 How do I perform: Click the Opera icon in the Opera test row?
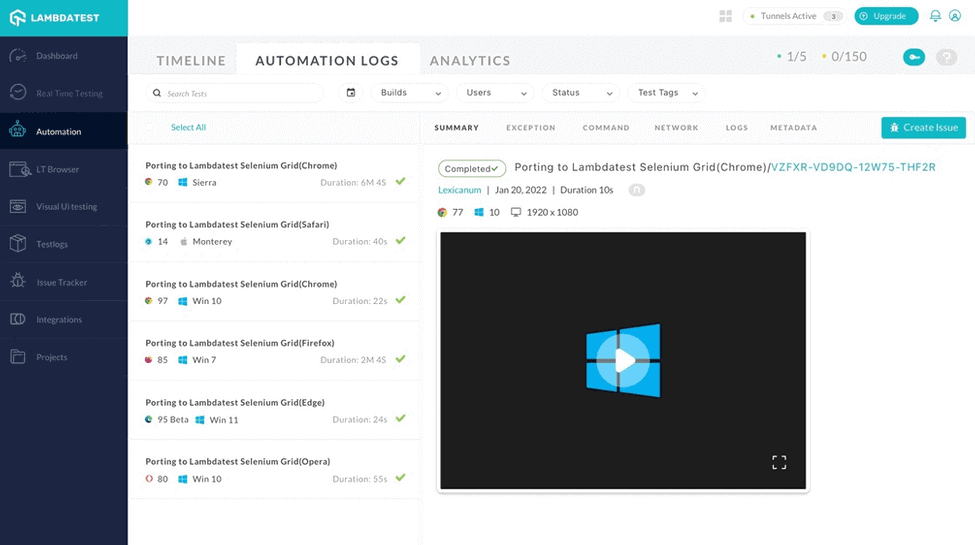(x=149, y=479)
